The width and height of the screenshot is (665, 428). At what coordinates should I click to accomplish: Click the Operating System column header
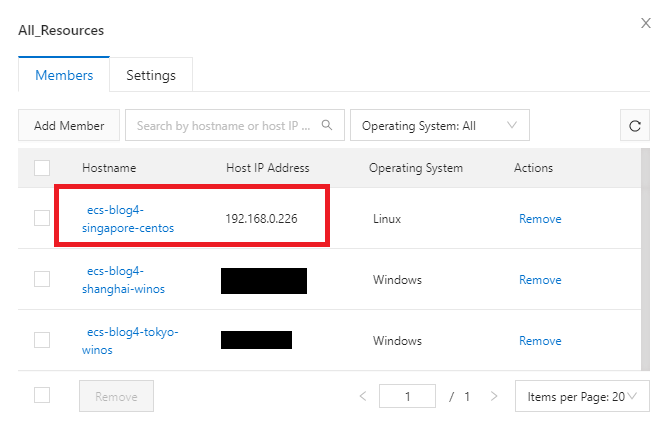pyautogui.click(x=416, y=168)
